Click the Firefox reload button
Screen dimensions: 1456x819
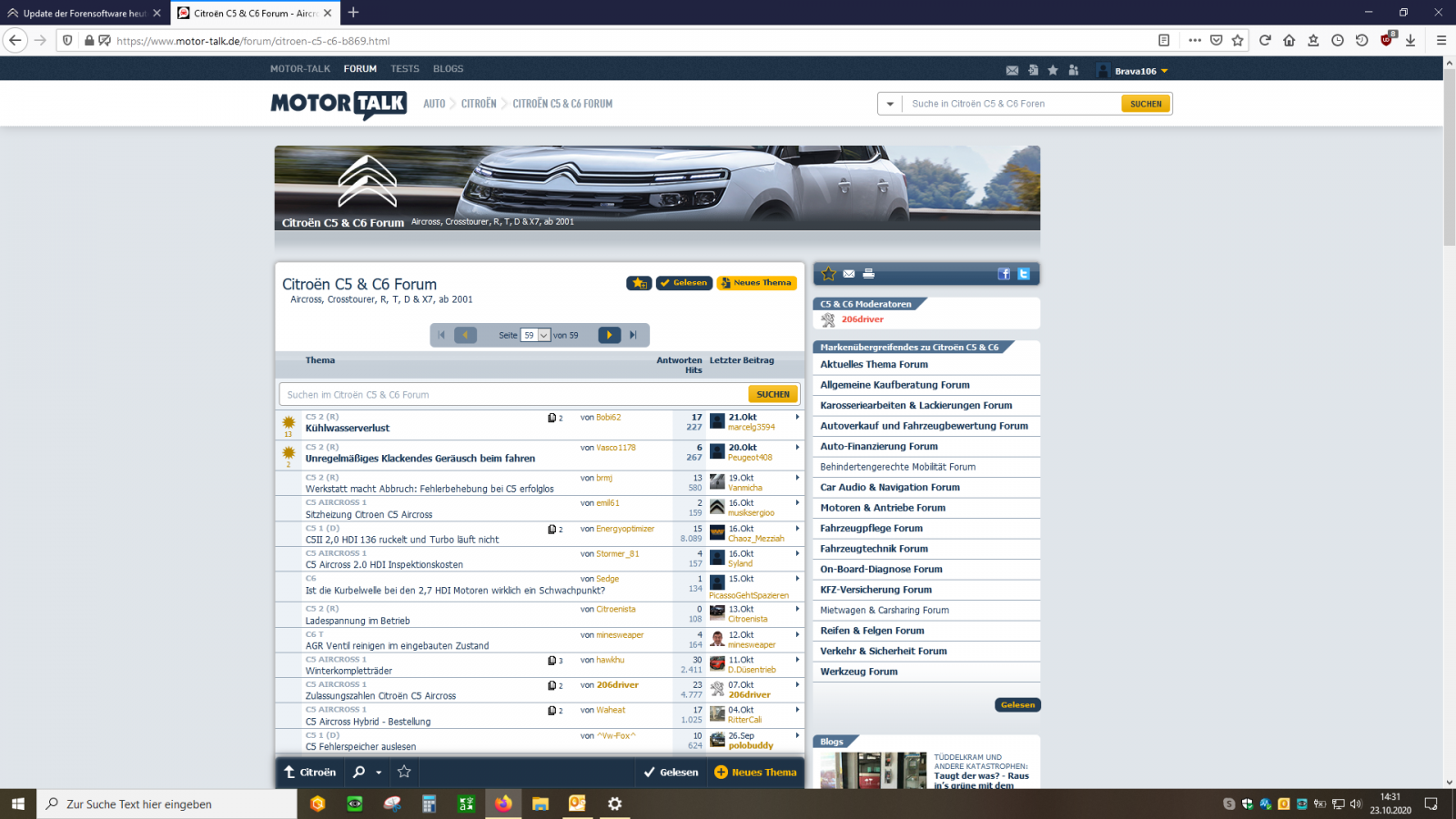[x=1265, y=40]
